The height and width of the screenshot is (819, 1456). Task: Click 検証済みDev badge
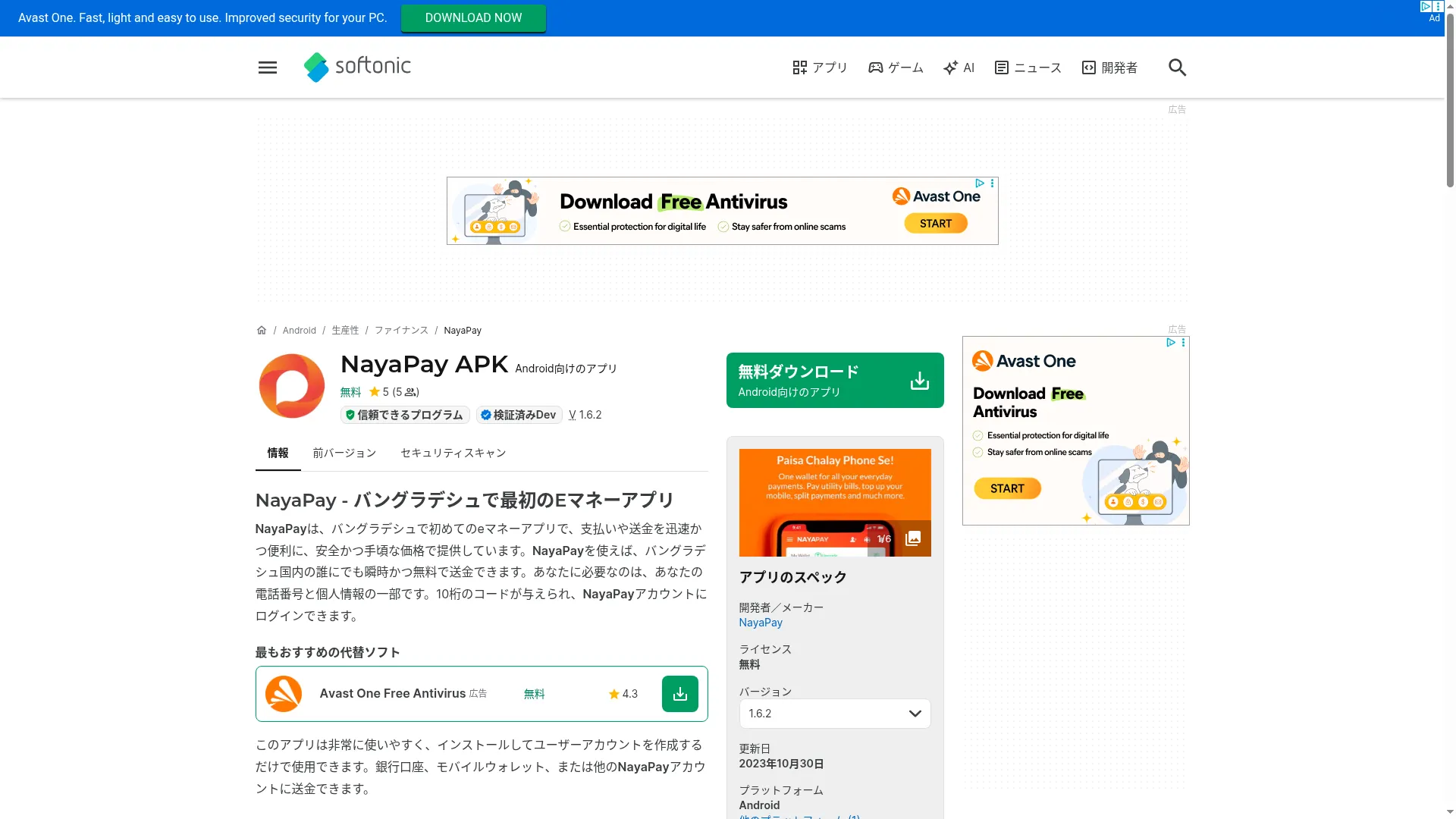point(519,415)
